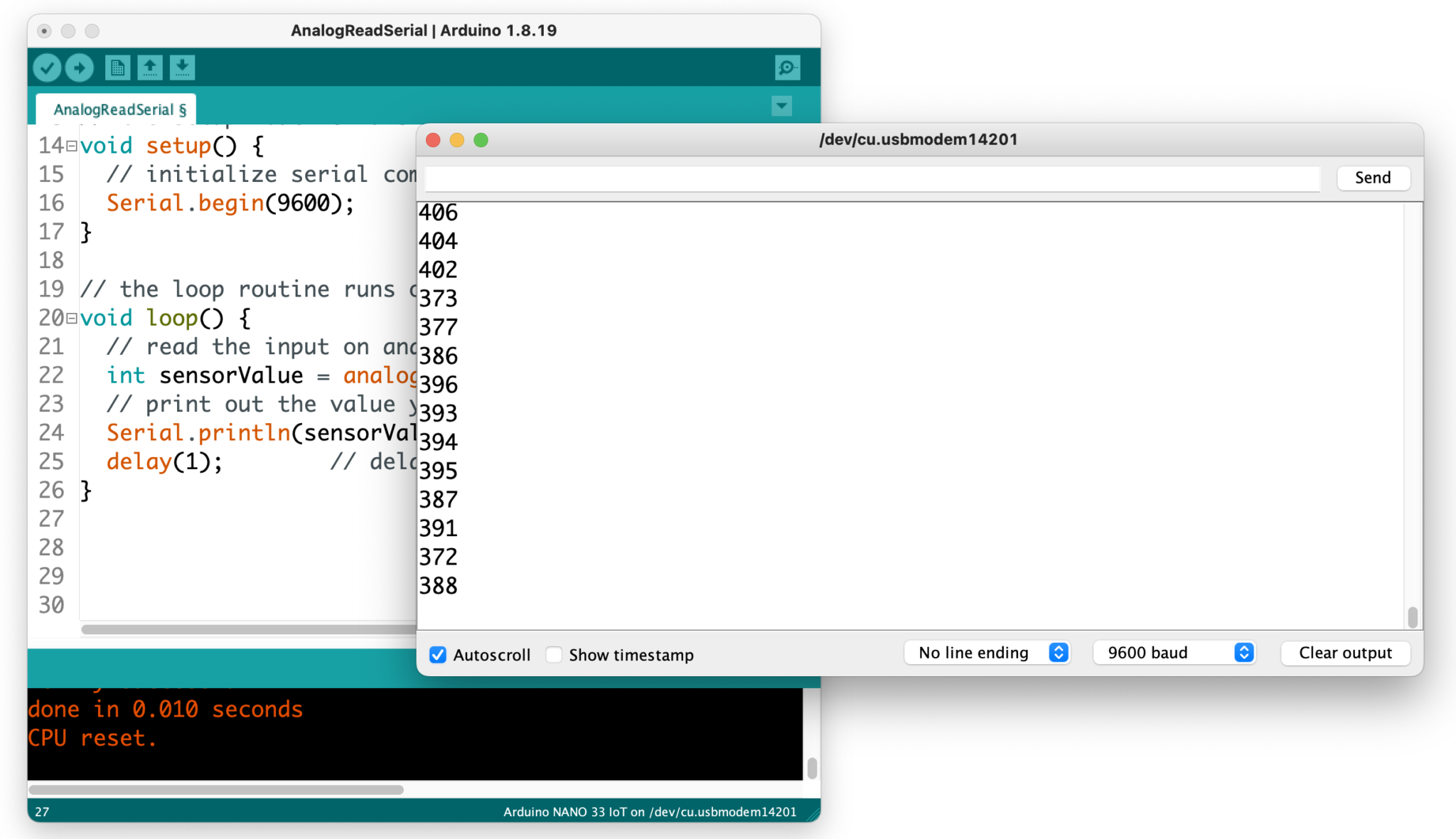1456x839 pixels.
Task: Click the Verify sketch checkmark icon
Action: [x=47, y=68]
